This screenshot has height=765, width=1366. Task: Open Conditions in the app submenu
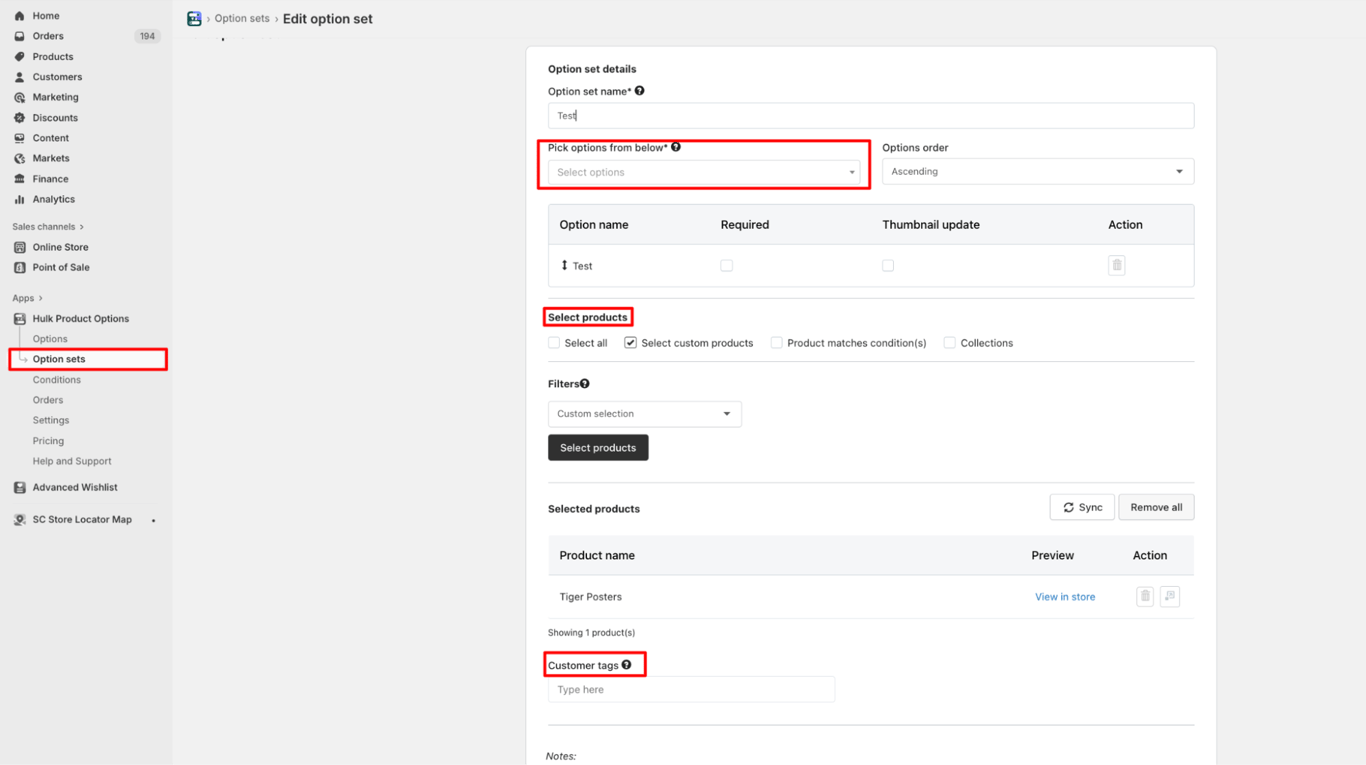[x=57, y=380]
